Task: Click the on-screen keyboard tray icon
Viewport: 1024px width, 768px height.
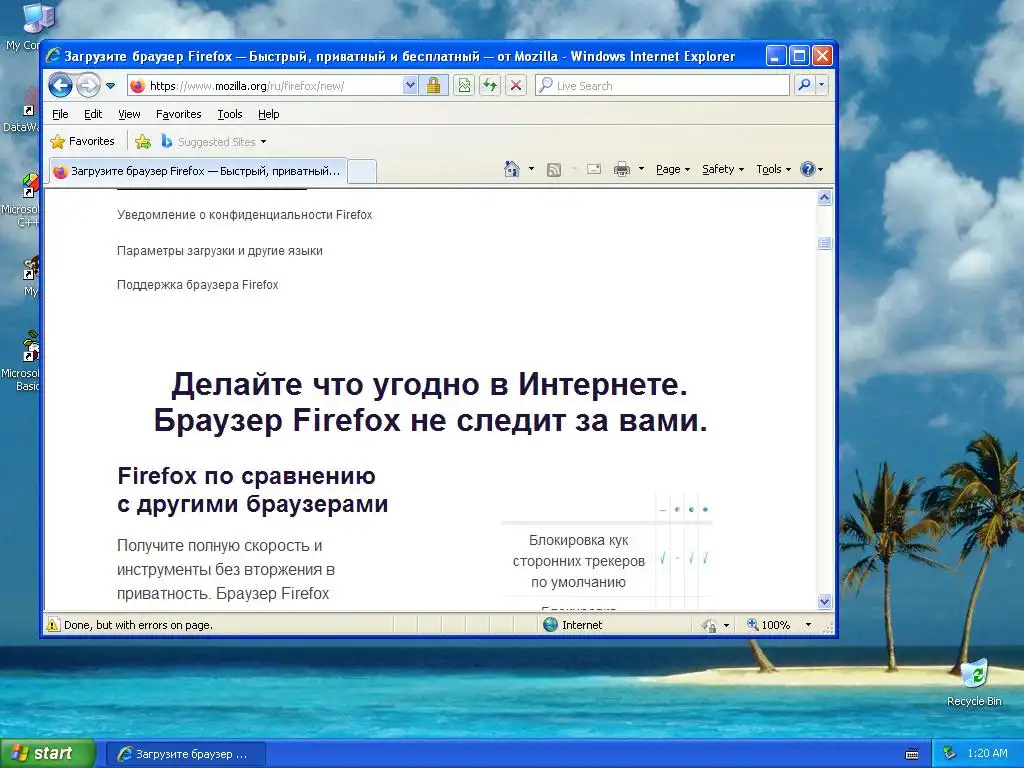Action: (x=912, y=754)
